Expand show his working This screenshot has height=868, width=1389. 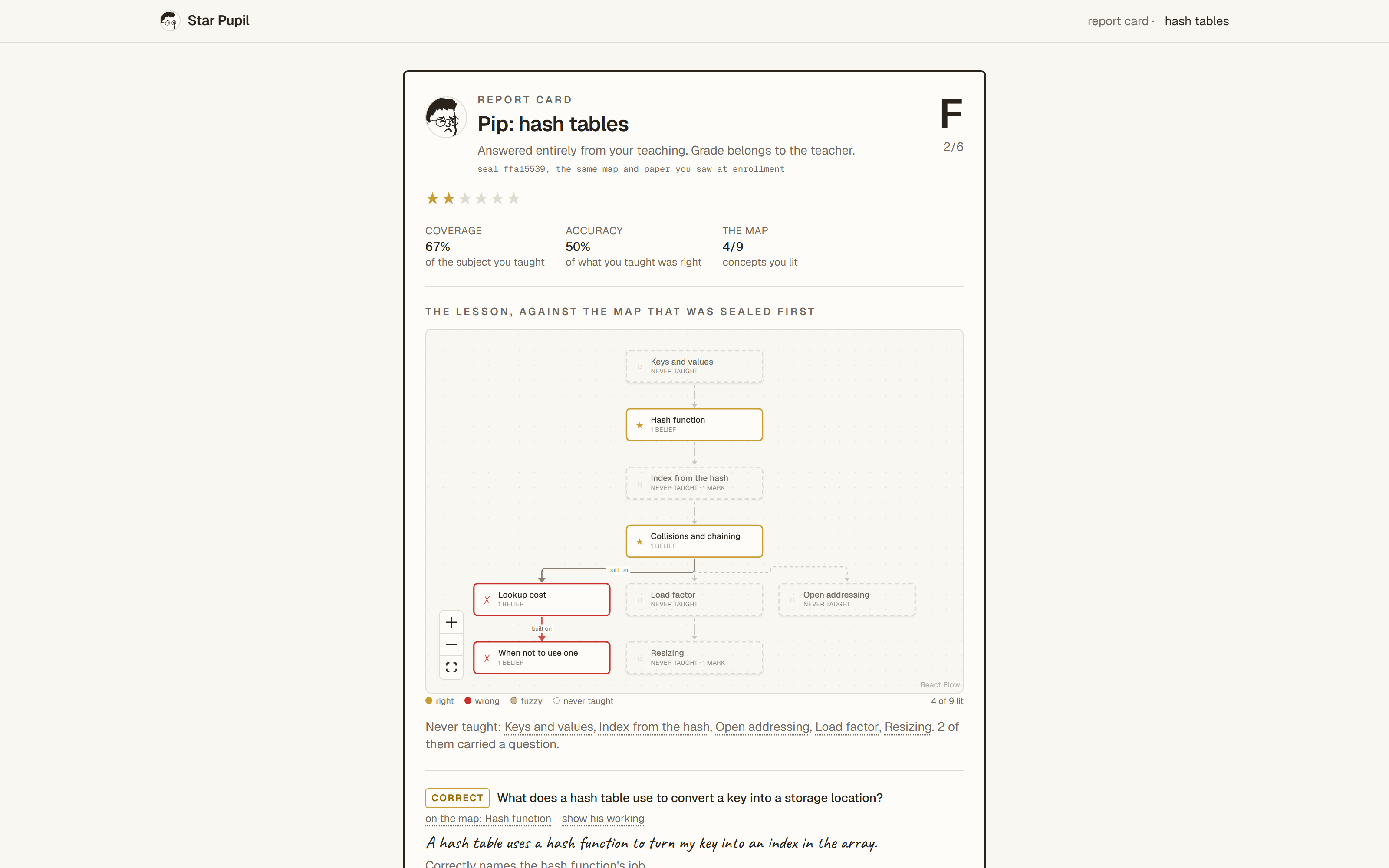point(602,819)
